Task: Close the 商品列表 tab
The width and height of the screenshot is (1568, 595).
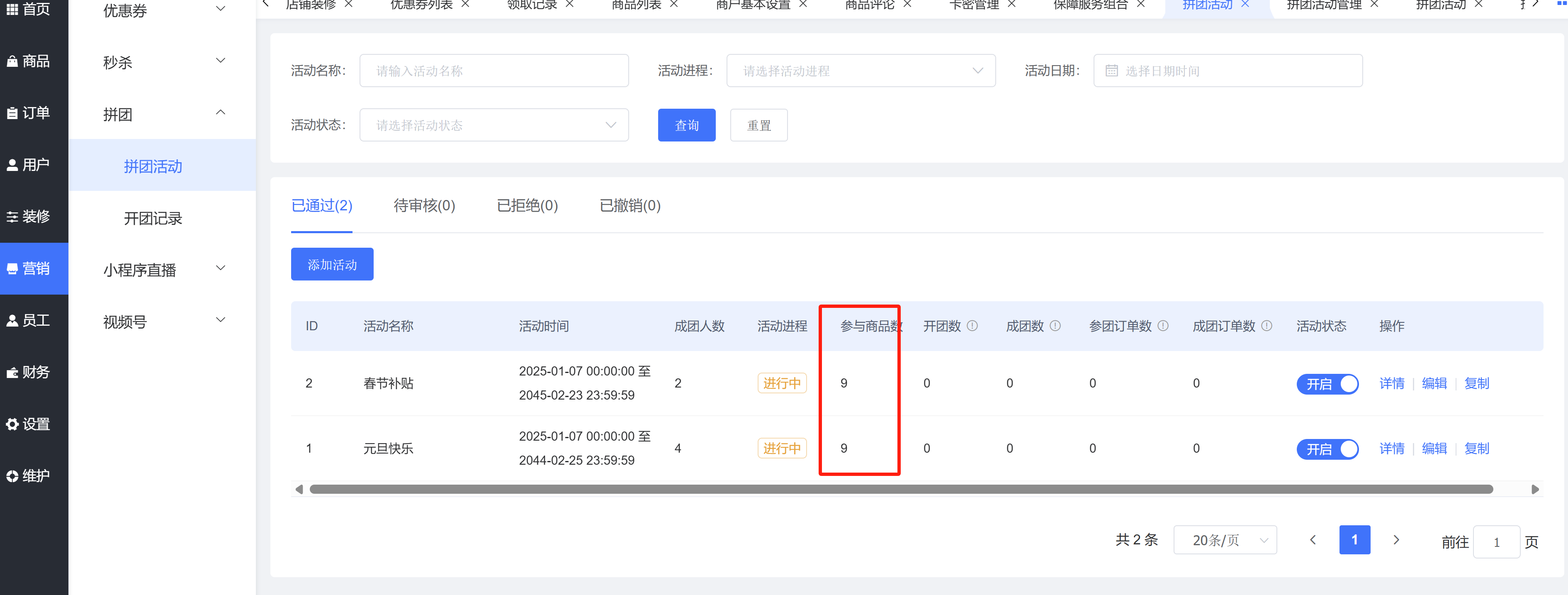Action: pos(674,4)
